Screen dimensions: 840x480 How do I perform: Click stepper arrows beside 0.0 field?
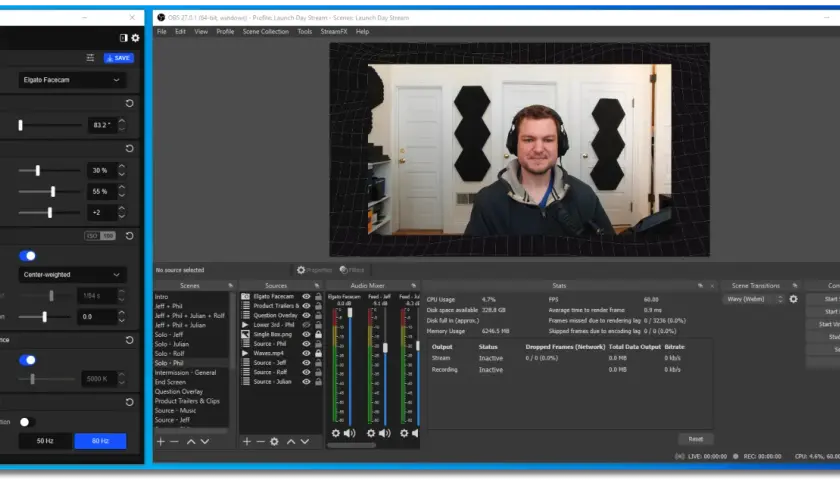(122, 317)
